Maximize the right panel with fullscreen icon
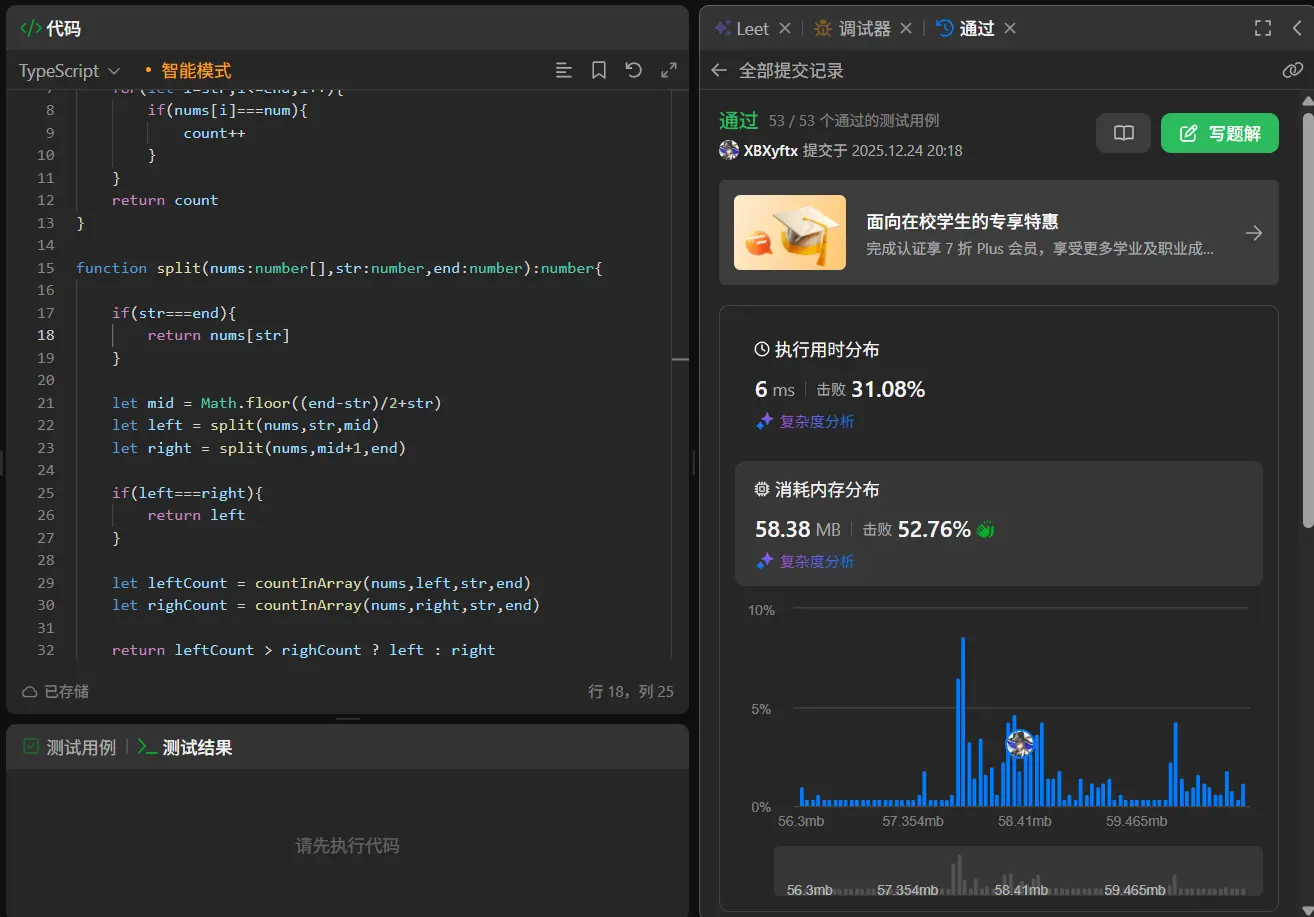This screenshot has height=917, width=1314. pyautogui.click(x=1263, y=28)
